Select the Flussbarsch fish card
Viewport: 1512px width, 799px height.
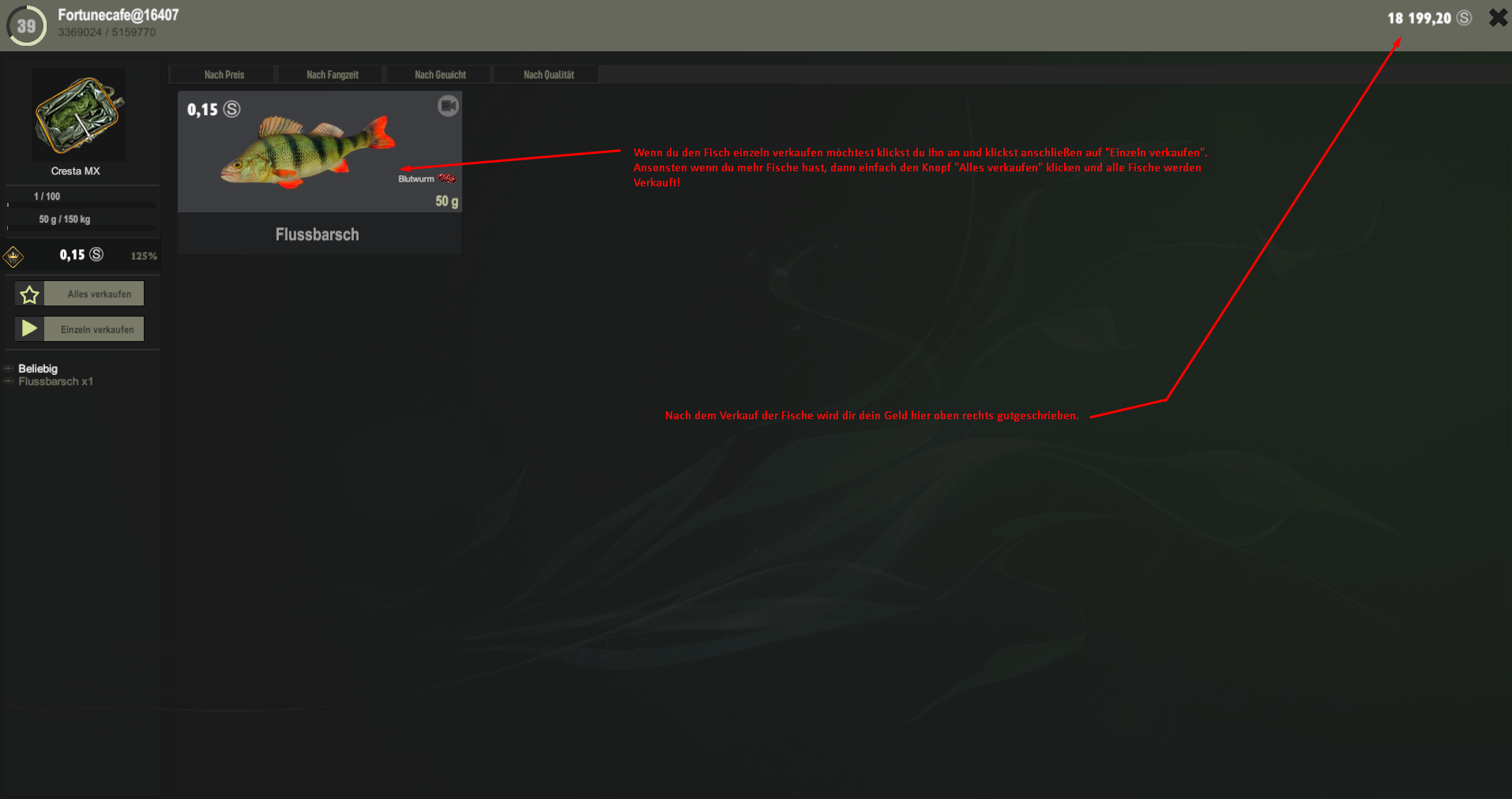(320, 172)
